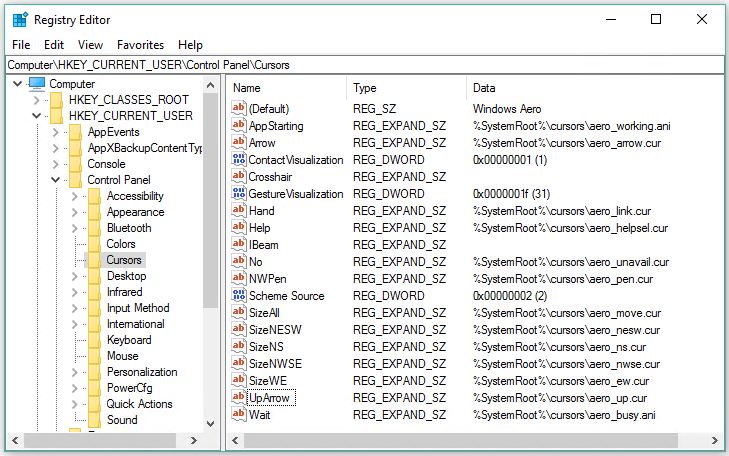The image size is (729, 456).
Task: Select the Keyboard key in the tree
Action: click(x=129, y=340)
